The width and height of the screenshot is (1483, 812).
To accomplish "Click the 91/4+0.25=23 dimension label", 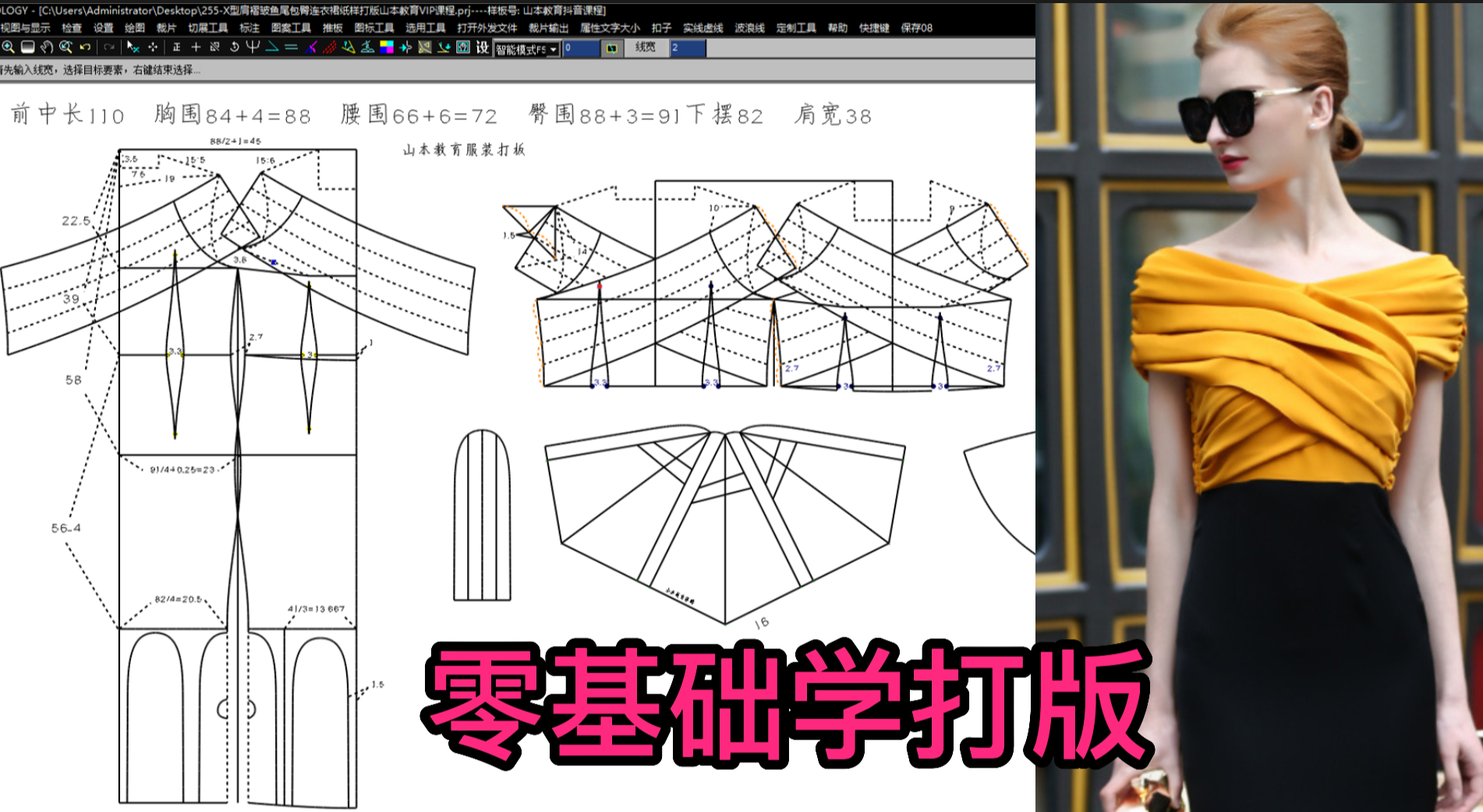I will click(182, 470).
